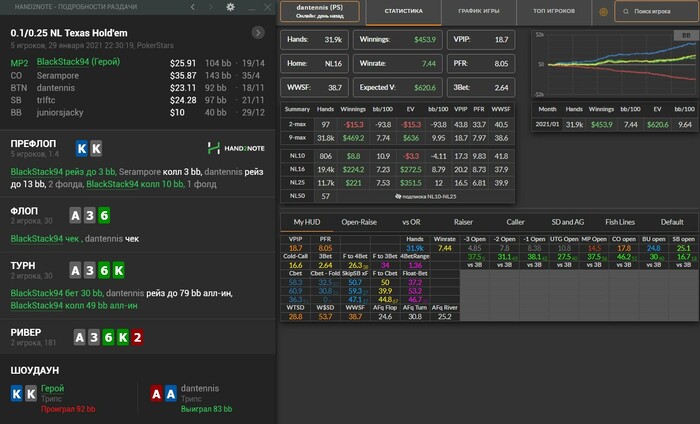Select the Raiser tab
The width and height of the screenshot is (700, 424).
(463, 222)
